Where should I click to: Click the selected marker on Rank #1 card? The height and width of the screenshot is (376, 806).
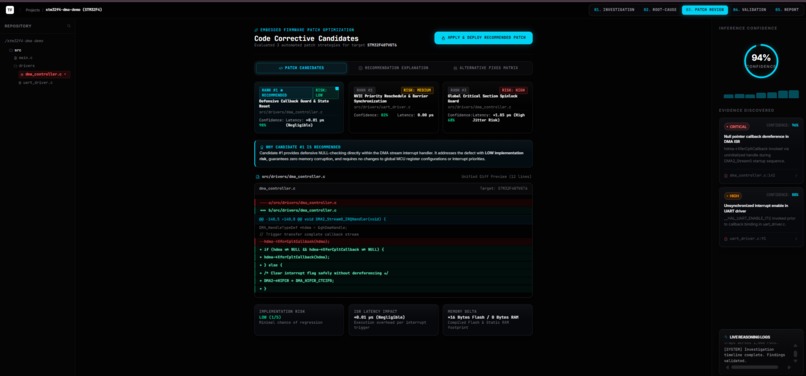337,88
